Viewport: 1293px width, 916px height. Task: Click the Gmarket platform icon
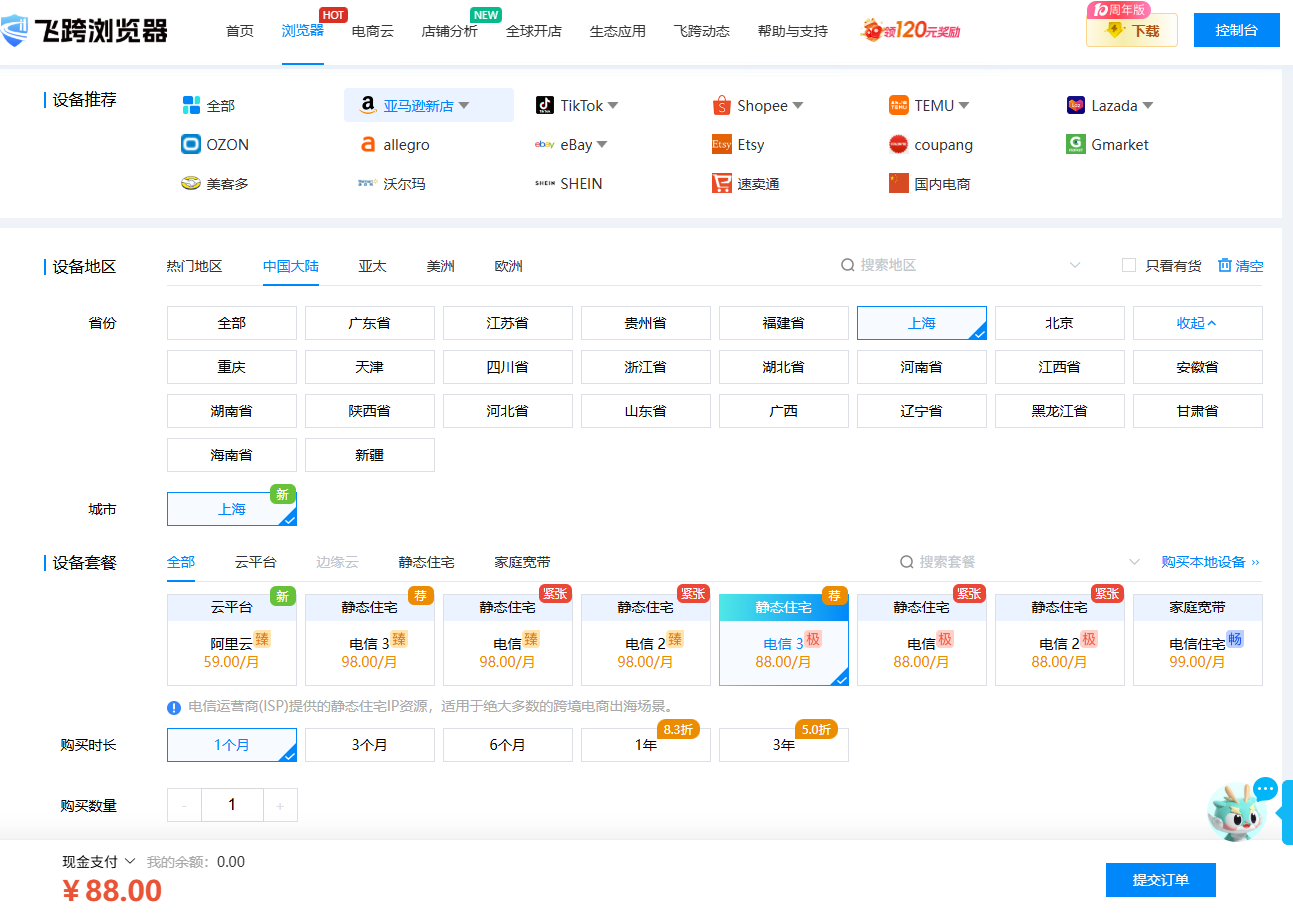(x=1076, y=144)
